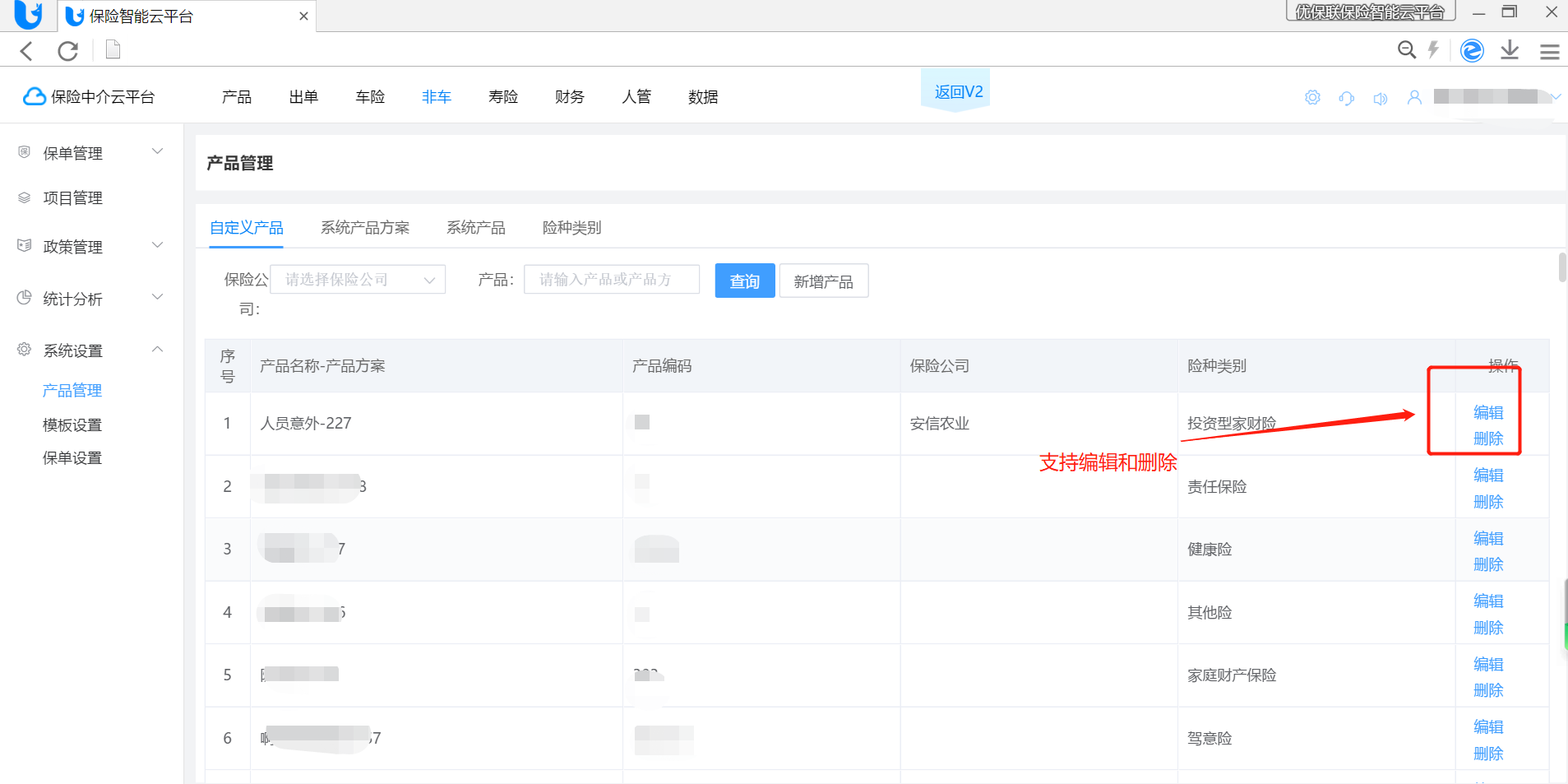This screenshot has height=784, width=1568.
Task: Focus the 请输入产品或产品方 input field
Action: tap(612, 280)
